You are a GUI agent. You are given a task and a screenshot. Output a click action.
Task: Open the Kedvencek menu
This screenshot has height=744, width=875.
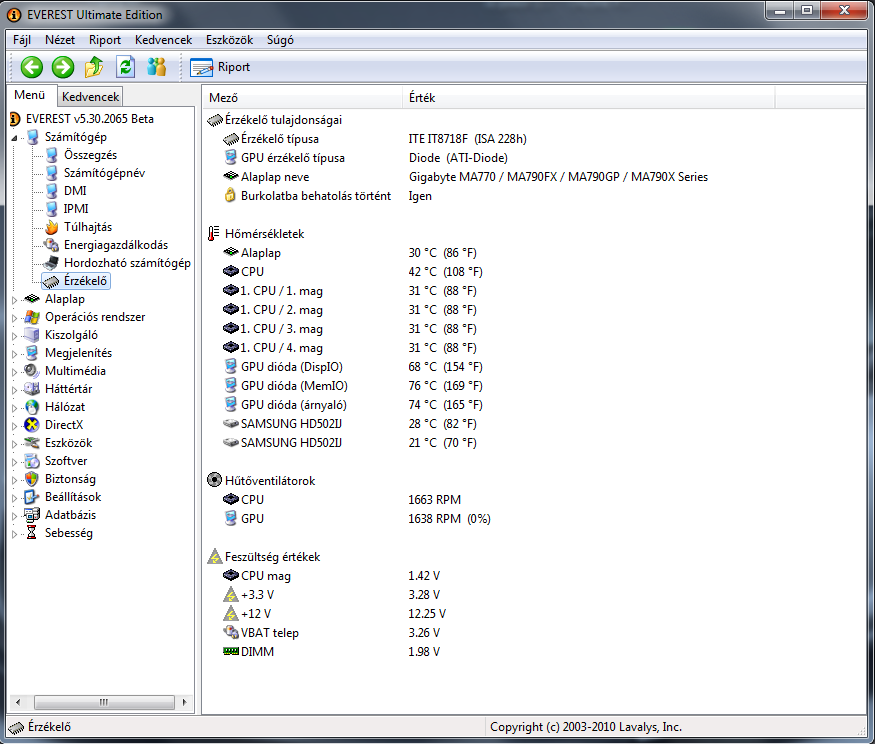164,40
